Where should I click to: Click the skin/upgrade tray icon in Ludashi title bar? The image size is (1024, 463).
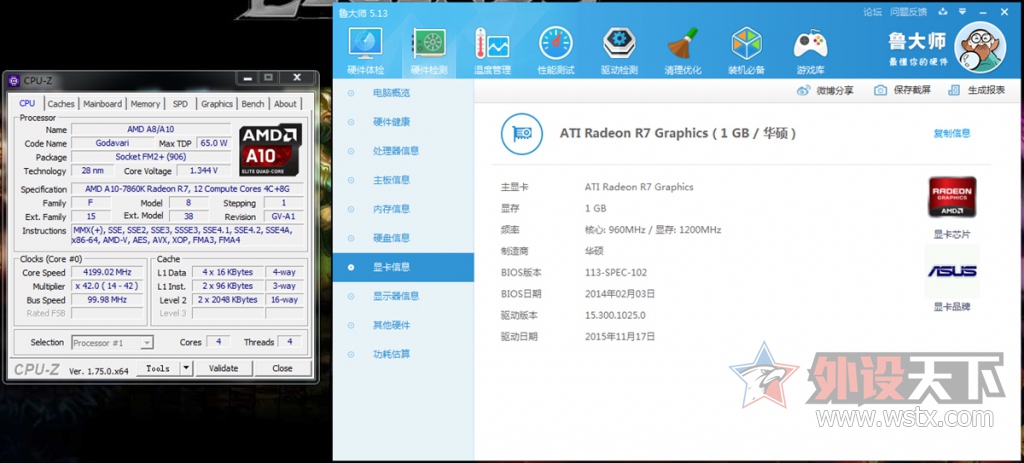point(942,11)
